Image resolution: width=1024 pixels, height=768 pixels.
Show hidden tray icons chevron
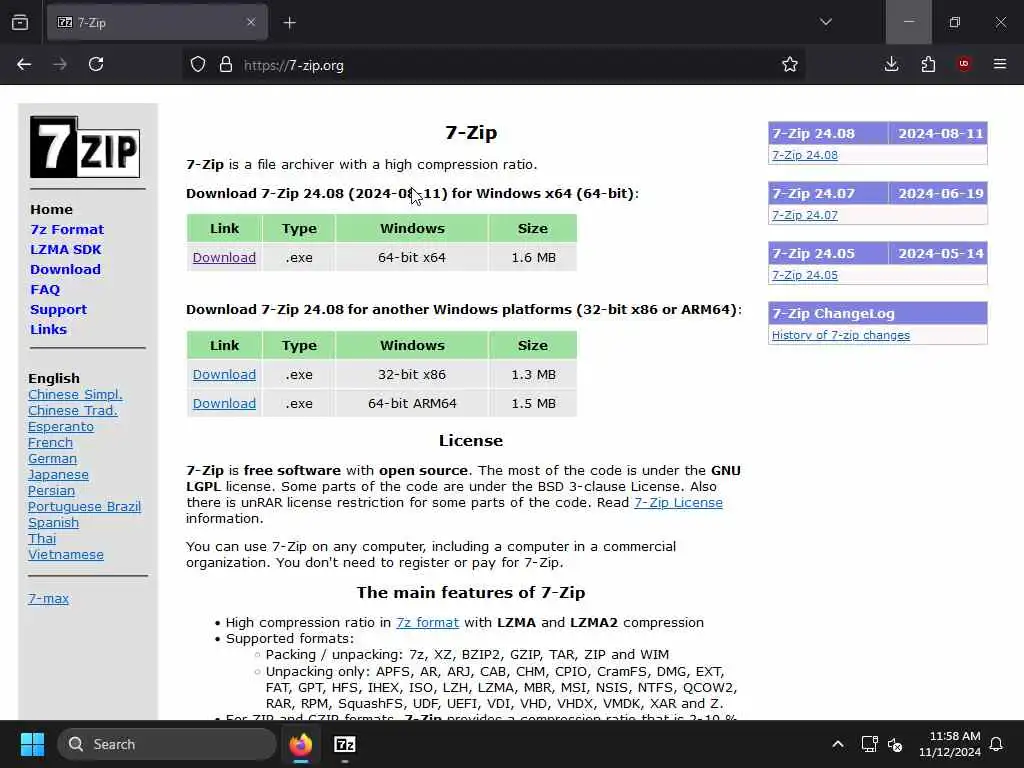pyautogui.click(x=838, y=744)
